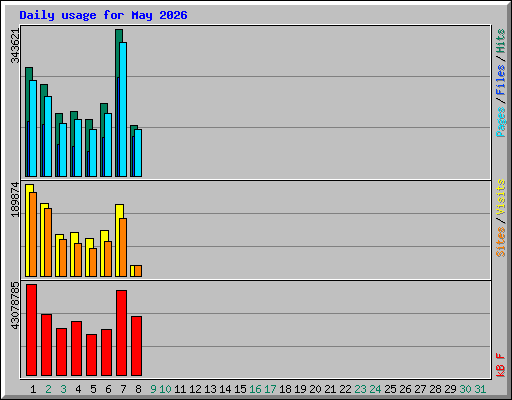Click the red KB bar for day 3
The height and width of the screenshot is (400, 512).
tap(62, 352)
